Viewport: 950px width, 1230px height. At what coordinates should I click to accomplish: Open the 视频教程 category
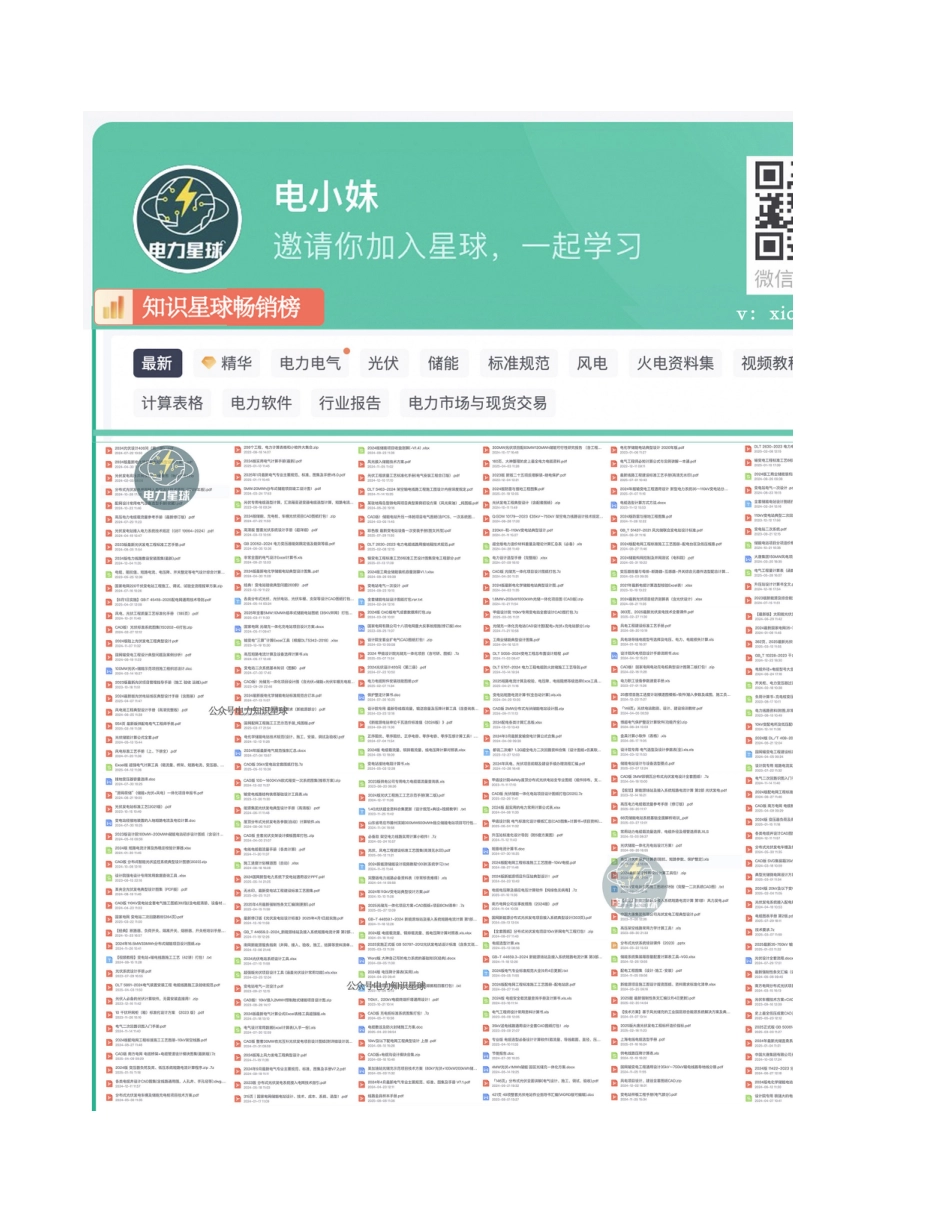tap(766, 363)
